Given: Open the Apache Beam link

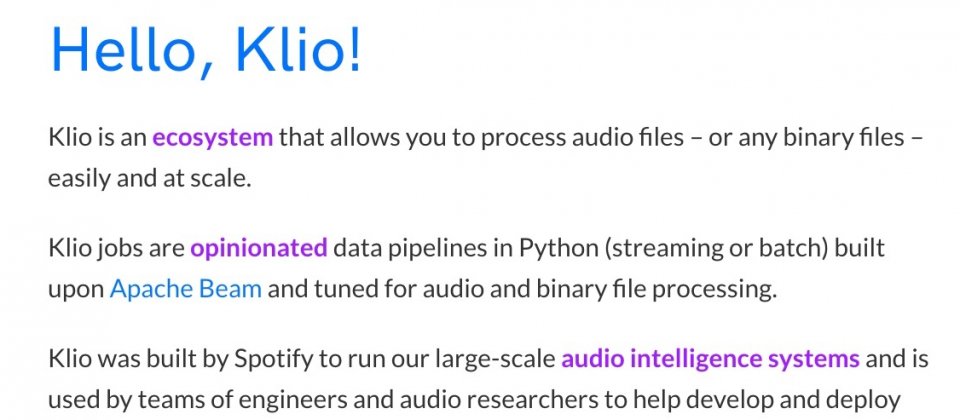Looking at the screenshot, I should [x=186, y=288].
